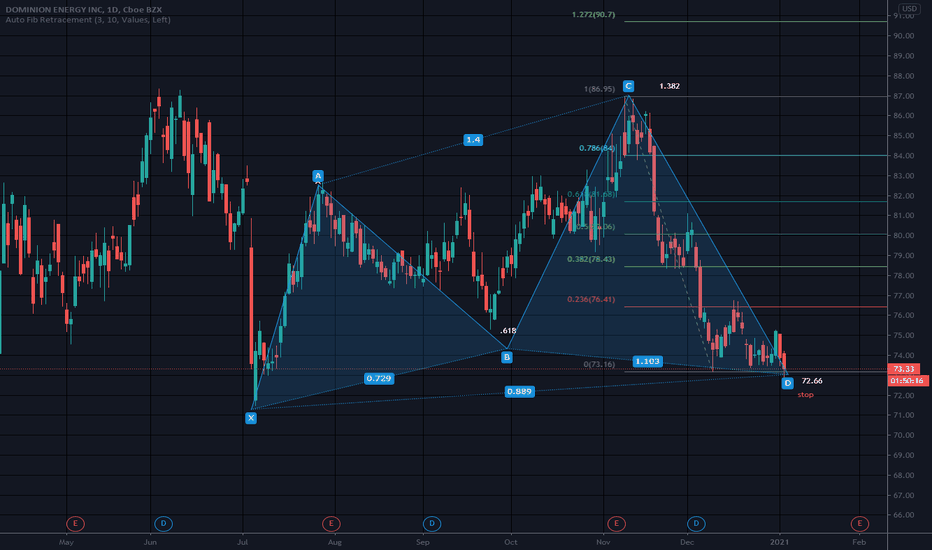Click the red stop text annotation

805,395
